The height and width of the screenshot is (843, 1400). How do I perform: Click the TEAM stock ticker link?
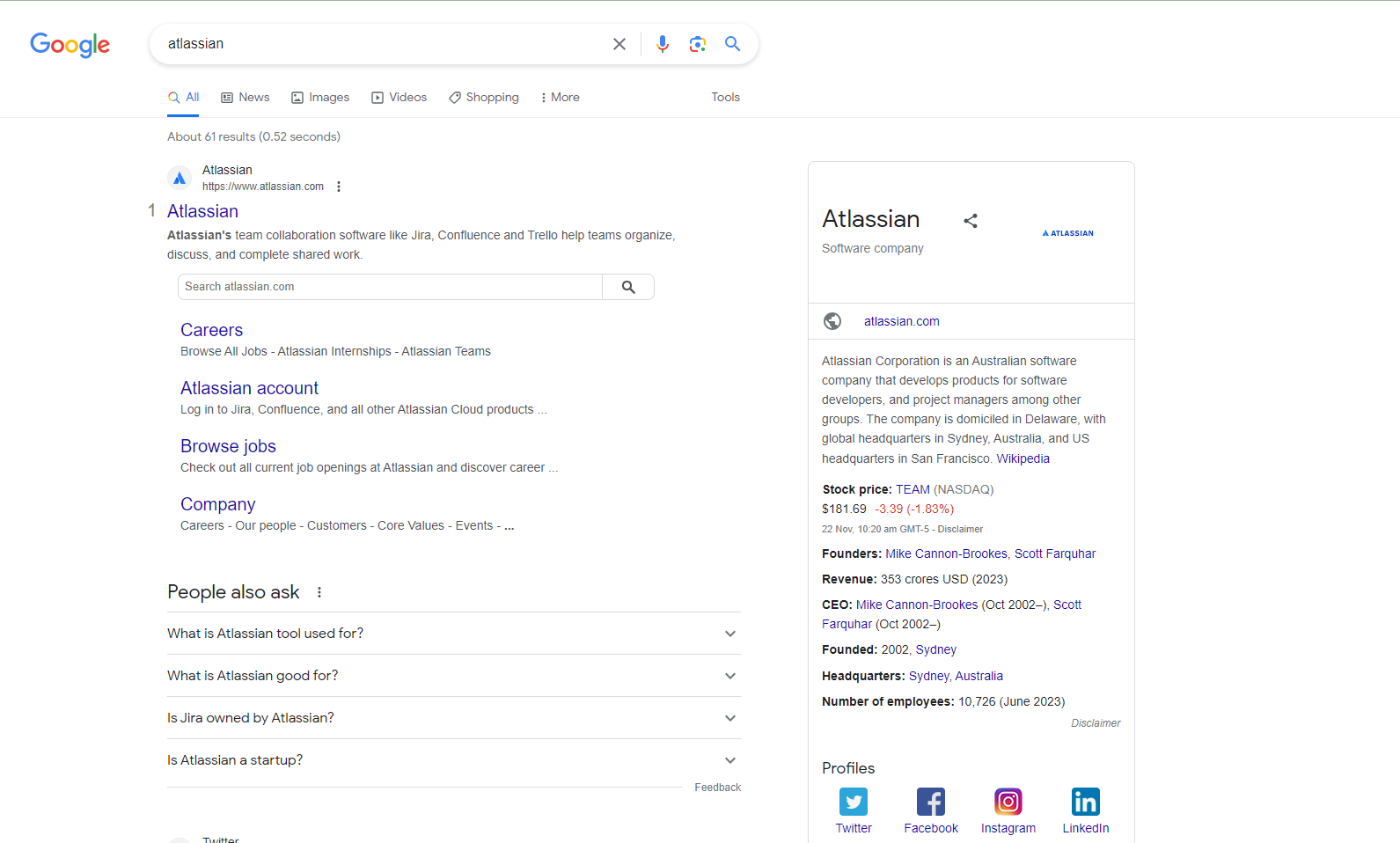click(x=913, y=489)
